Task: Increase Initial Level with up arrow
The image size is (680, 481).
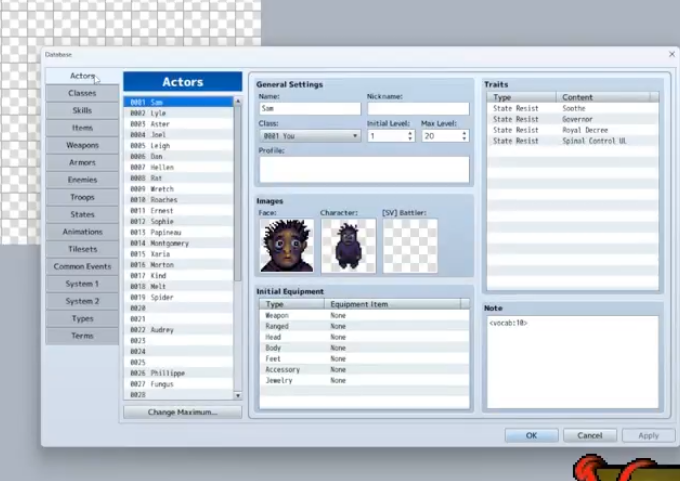Action: (410, 133)
